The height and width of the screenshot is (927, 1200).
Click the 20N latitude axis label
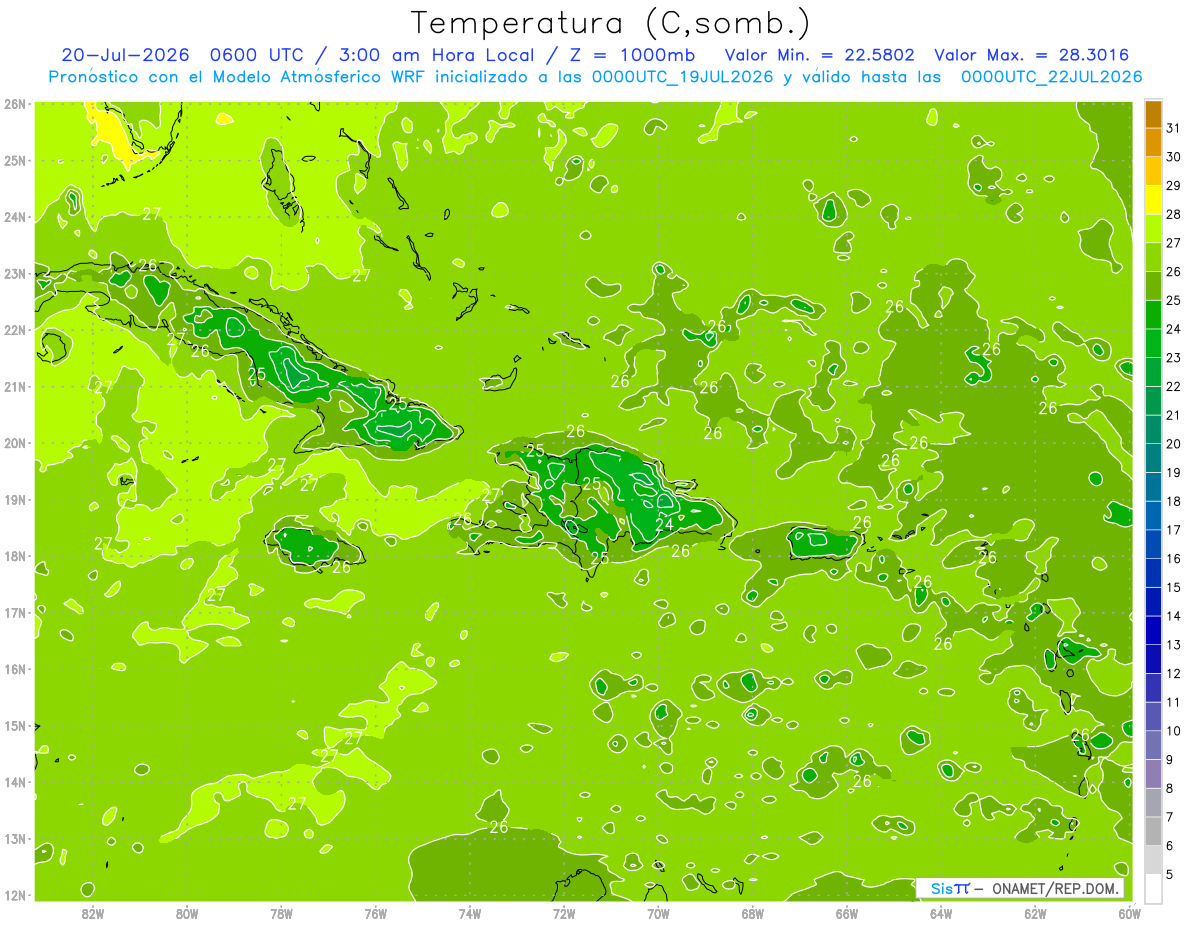pos(14,443)
